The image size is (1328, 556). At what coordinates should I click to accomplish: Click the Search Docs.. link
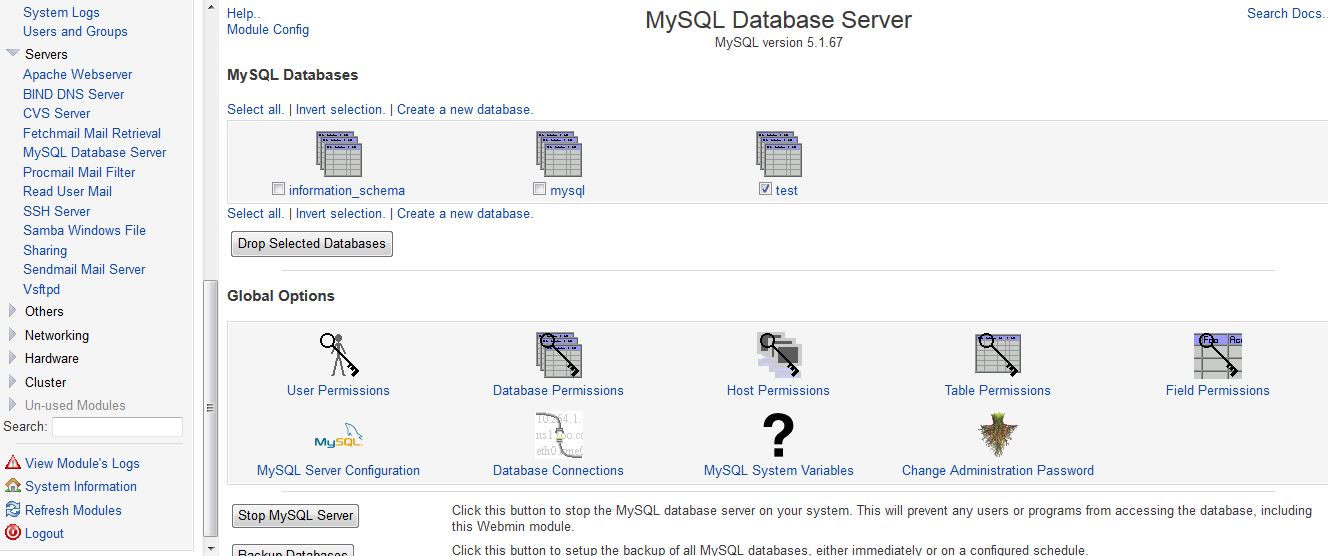1287,13
